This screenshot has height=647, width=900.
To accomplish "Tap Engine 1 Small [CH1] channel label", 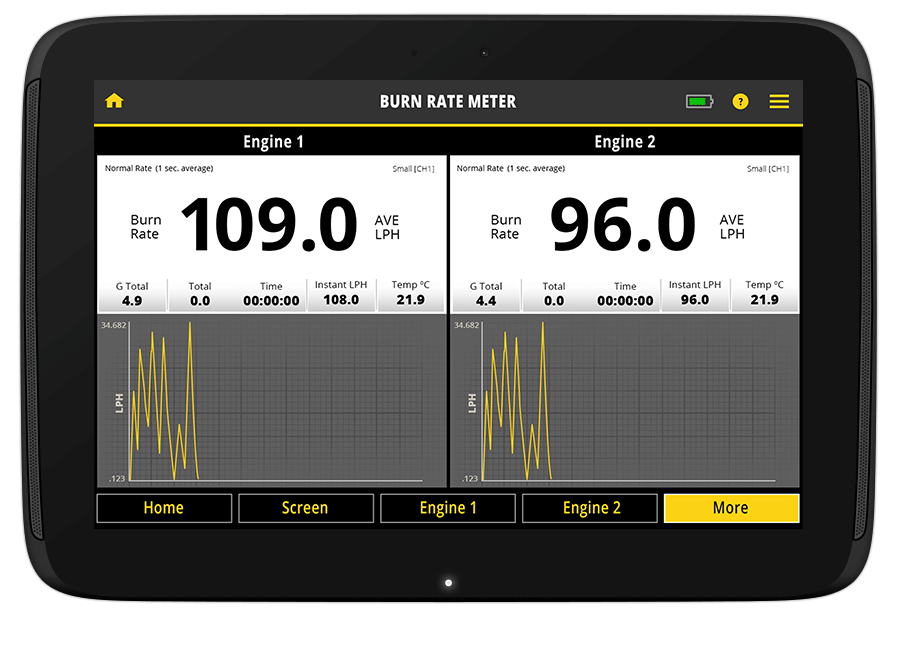I will click(x=413, y=169).
